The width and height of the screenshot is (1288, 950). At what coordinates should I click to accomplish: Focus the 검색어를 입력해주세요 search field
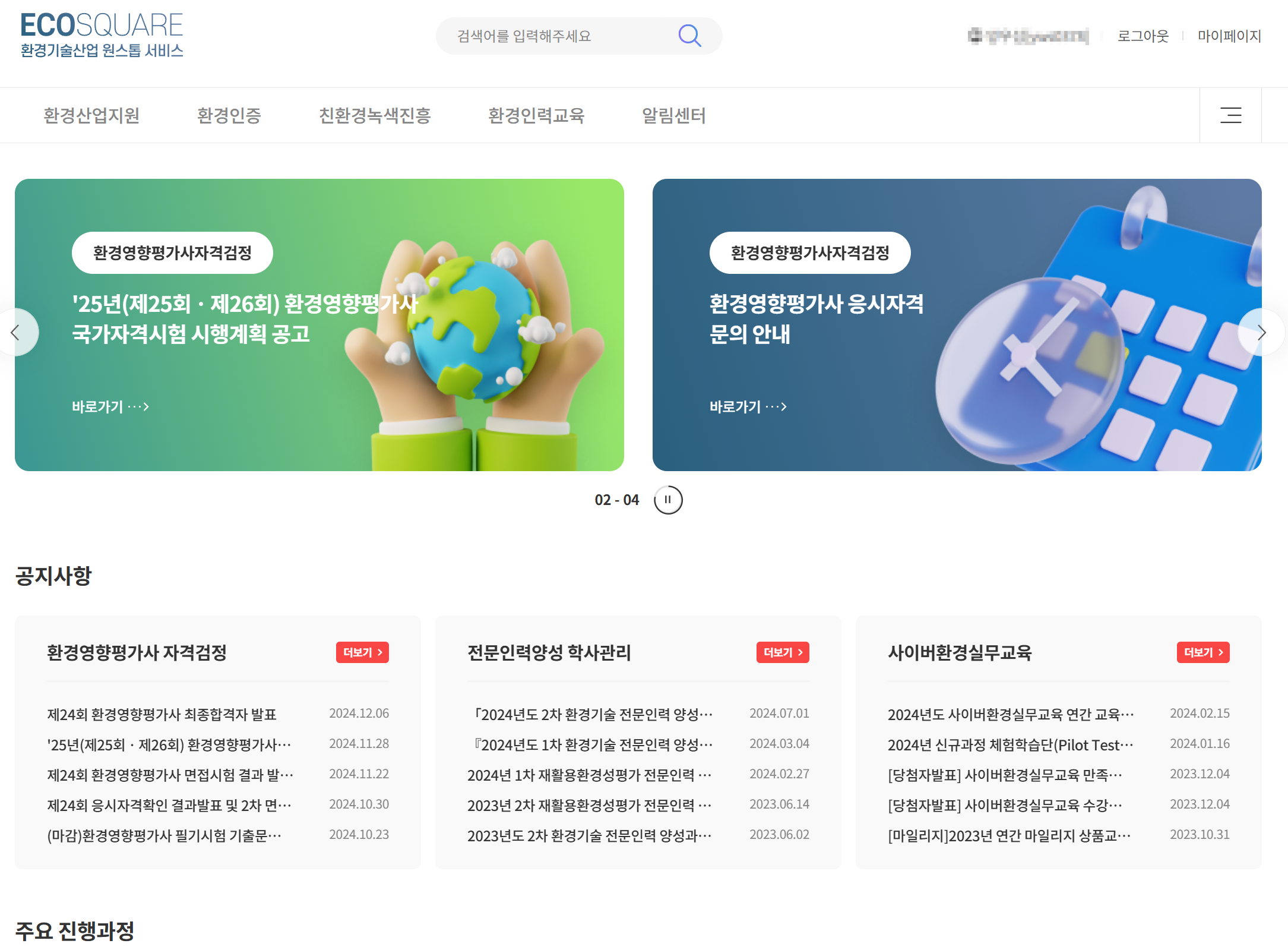[558, 36]
